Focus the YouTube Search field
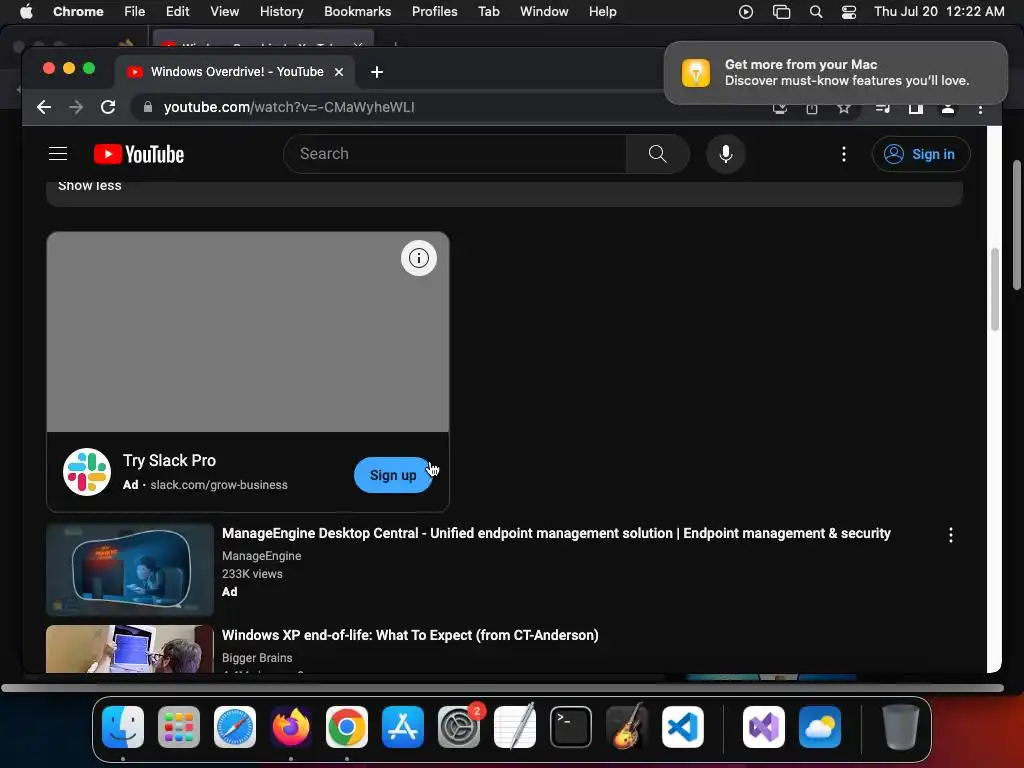The width and height of the screenshot is (1024, 768). pos(455,153)
